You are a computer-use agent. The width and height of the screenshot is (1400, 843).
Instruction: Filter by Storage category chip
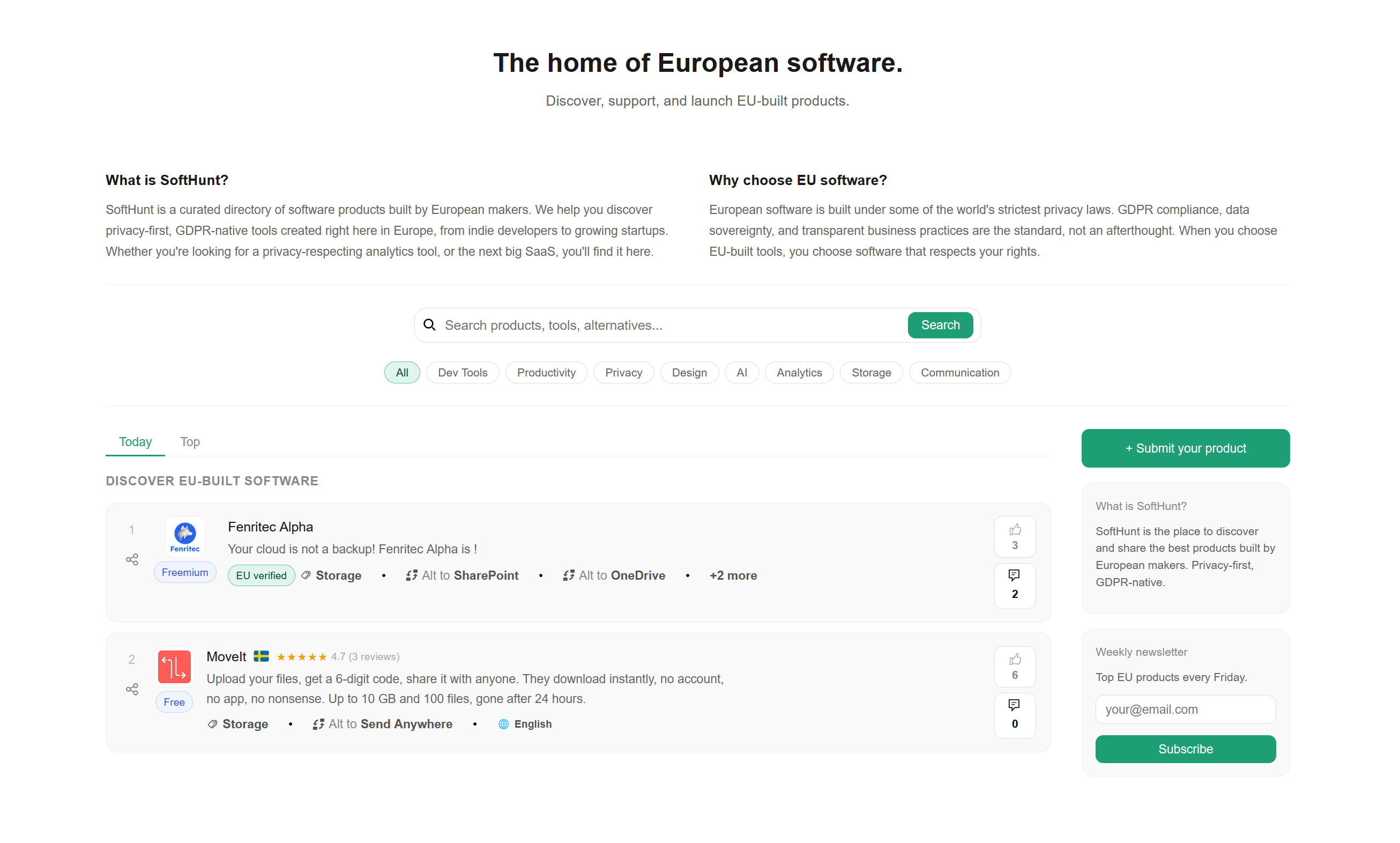tap(871, 373)
